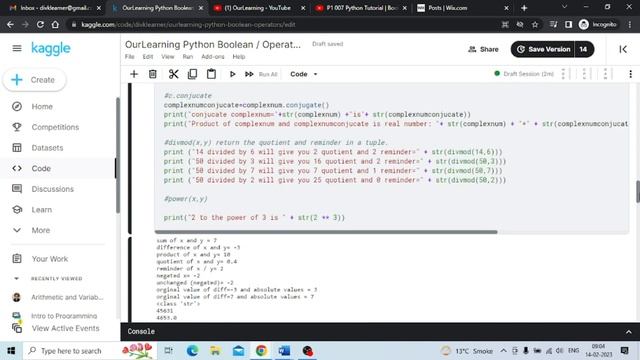Open the notebook three-dot options menu

click(x=630, y=74)
